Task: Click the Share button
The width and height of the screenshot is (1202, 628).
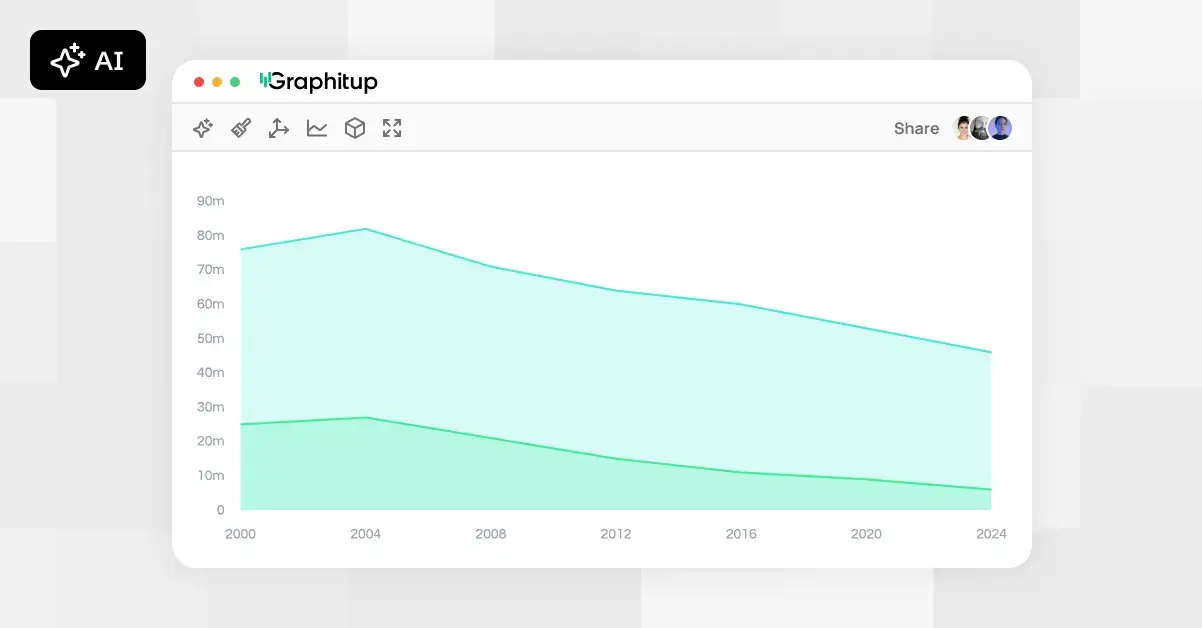Action: point(916,128)
